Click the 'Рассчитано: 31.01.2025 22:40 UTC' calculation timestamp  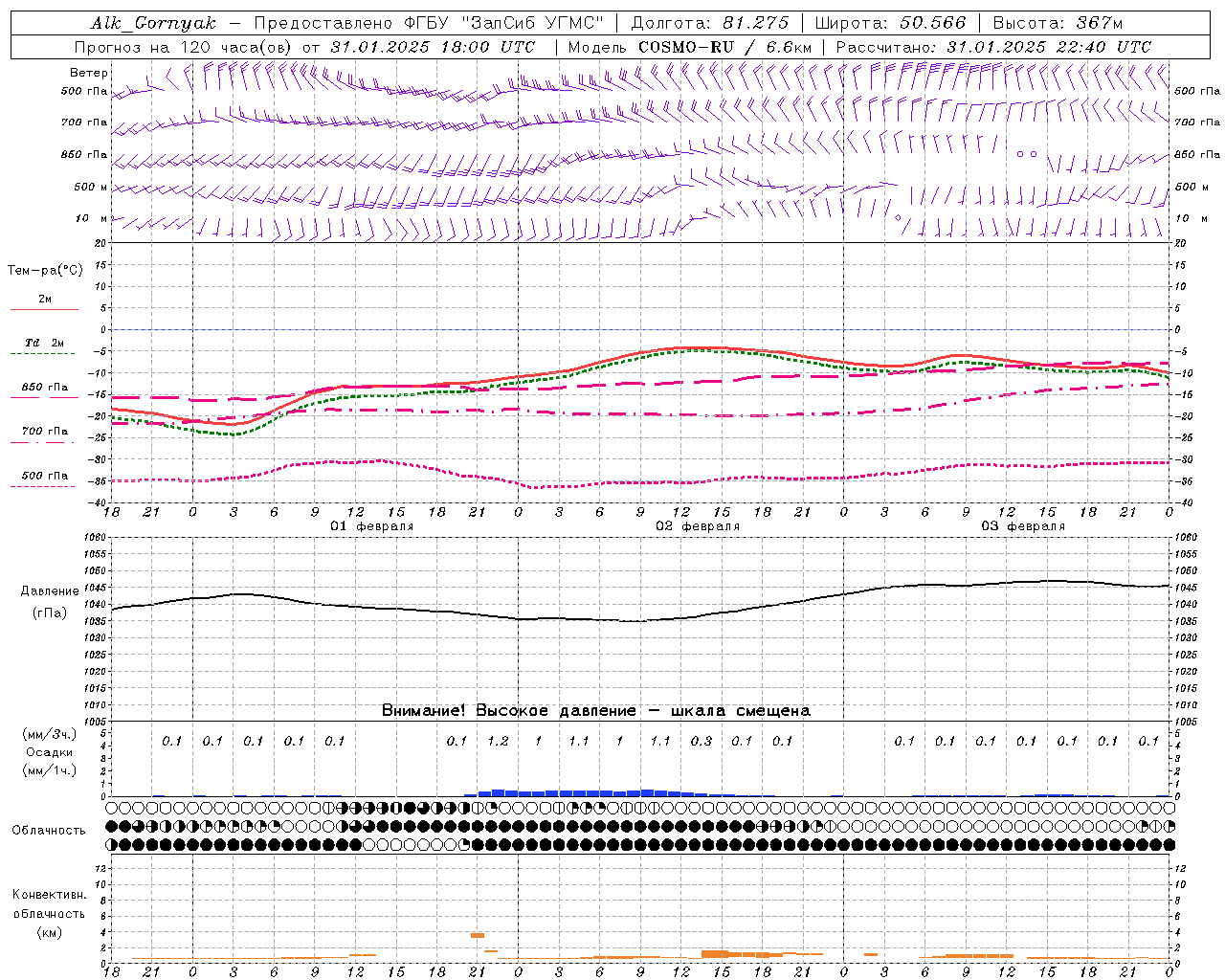pyautogui.click(x=993, y=47)
